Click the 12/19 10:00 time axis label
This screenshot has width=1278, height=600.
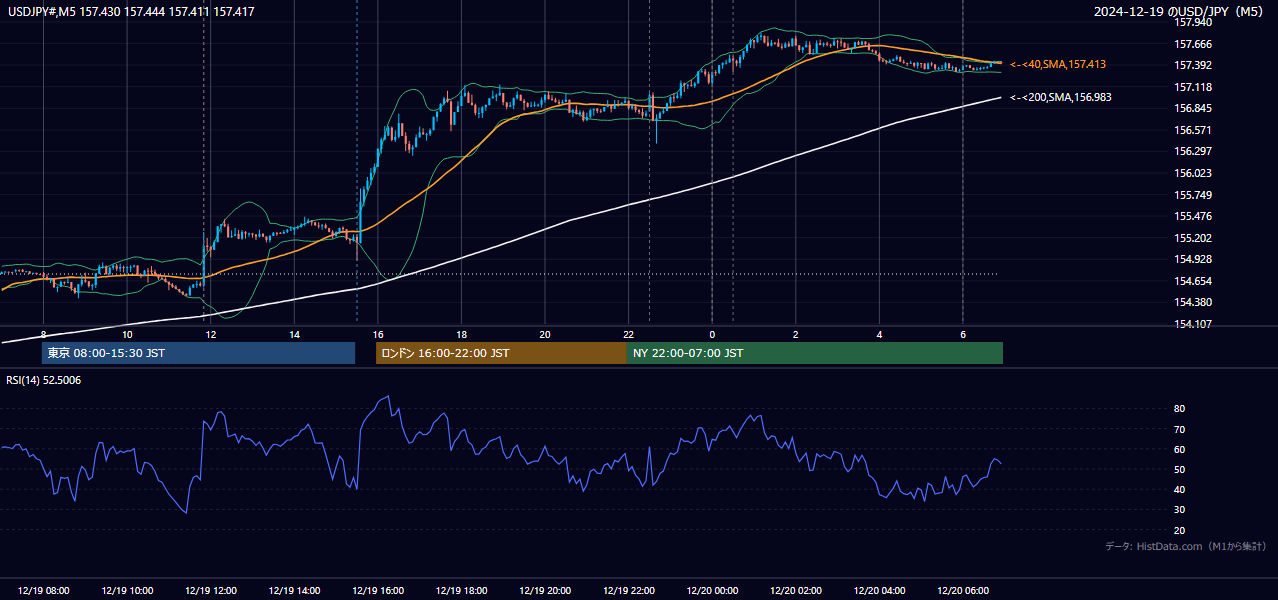click(127, 591)
